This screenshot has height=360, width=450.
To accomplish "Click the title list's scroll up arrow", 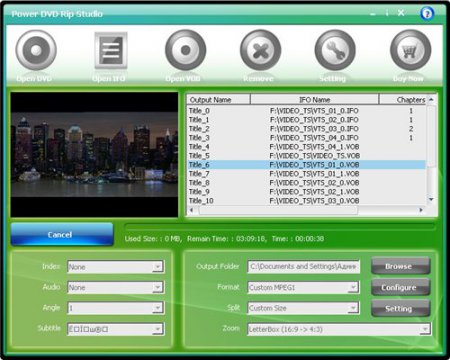I will coord(431,99).
